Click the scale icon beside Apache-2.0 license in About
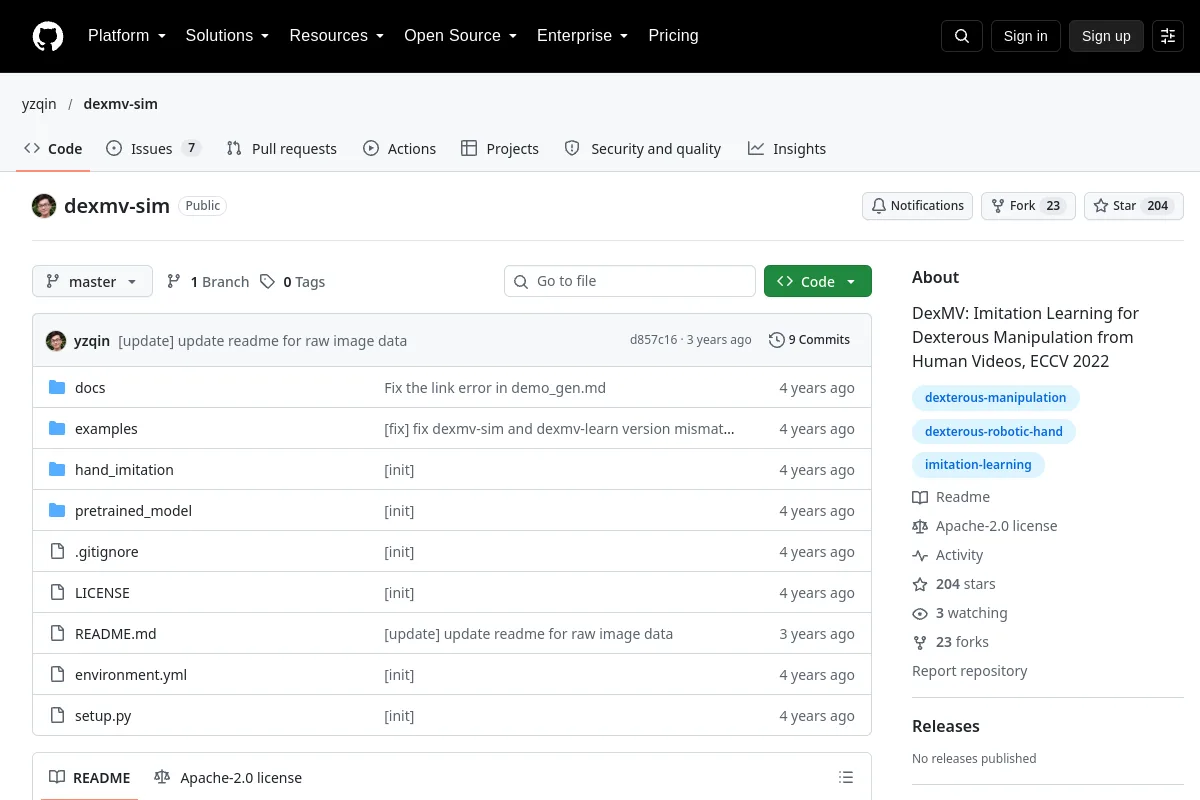The width and height of the screenshot is (1200, 800). click(920, 526)
